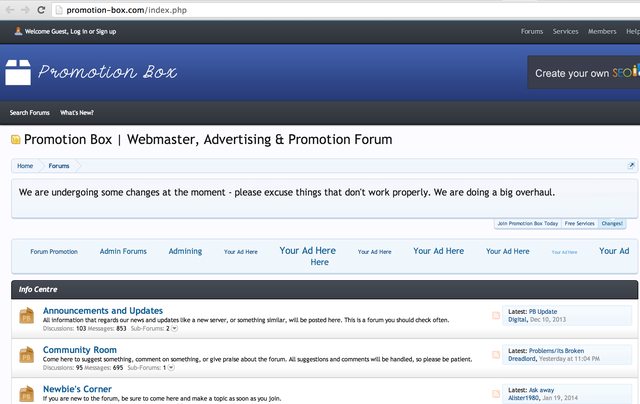Click the Discussions: 103 count text

tap(64, 329)
